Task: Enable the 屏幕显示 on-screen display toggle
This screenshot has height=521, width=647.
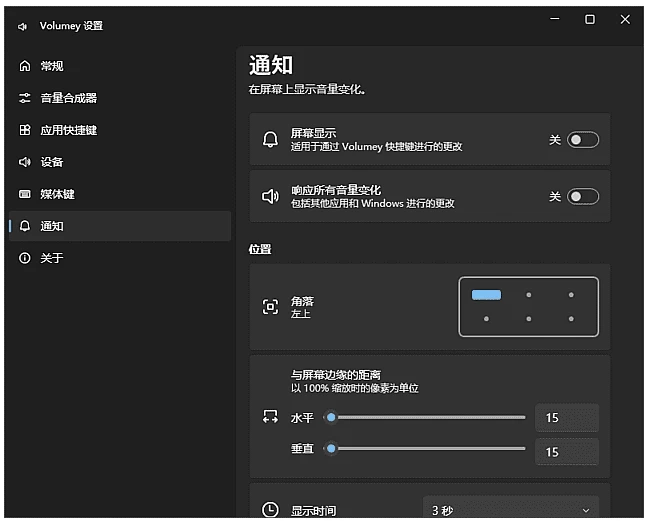Action: point(583,140)
